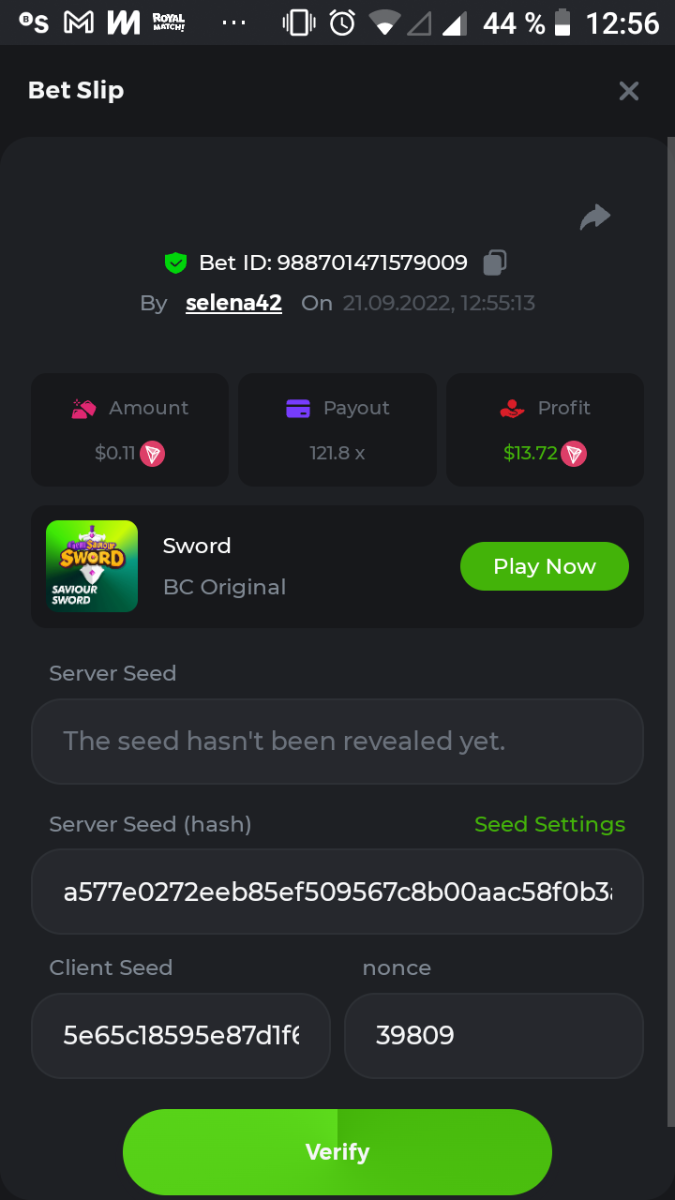Click the green verified shield icon
675x1200 pixels.
pyautogui.click(x=176, y=263)
